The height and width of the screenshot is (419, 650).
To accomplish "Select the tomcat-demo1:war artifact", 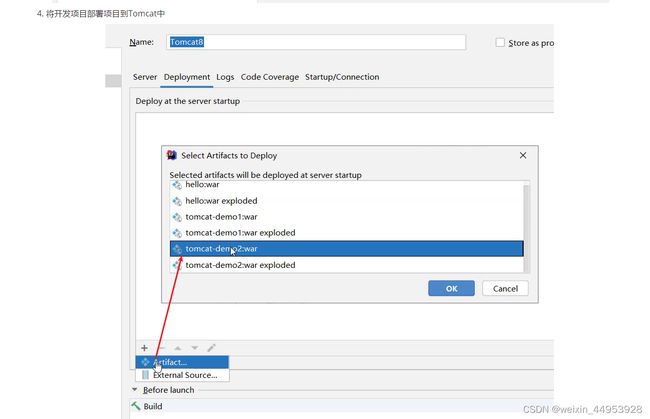I will tap(347, 217).
